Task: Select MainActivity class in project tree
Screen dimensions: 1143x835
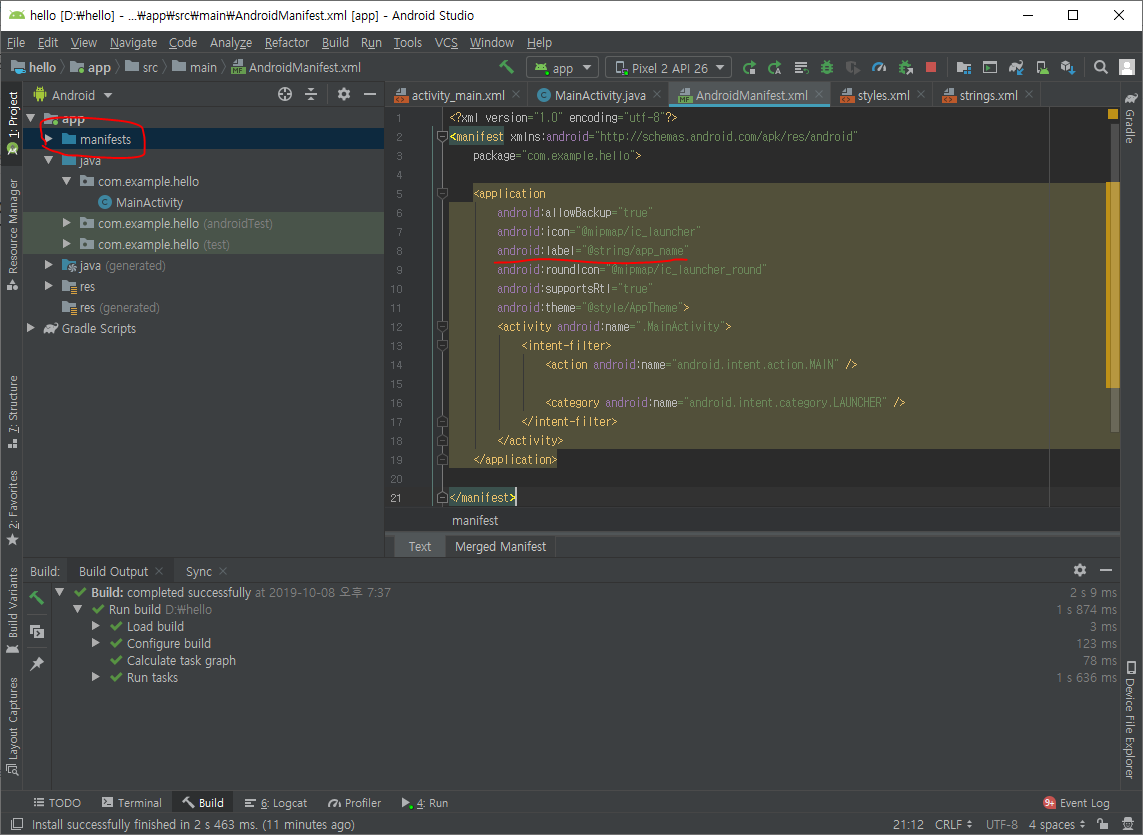Action: 140,202
